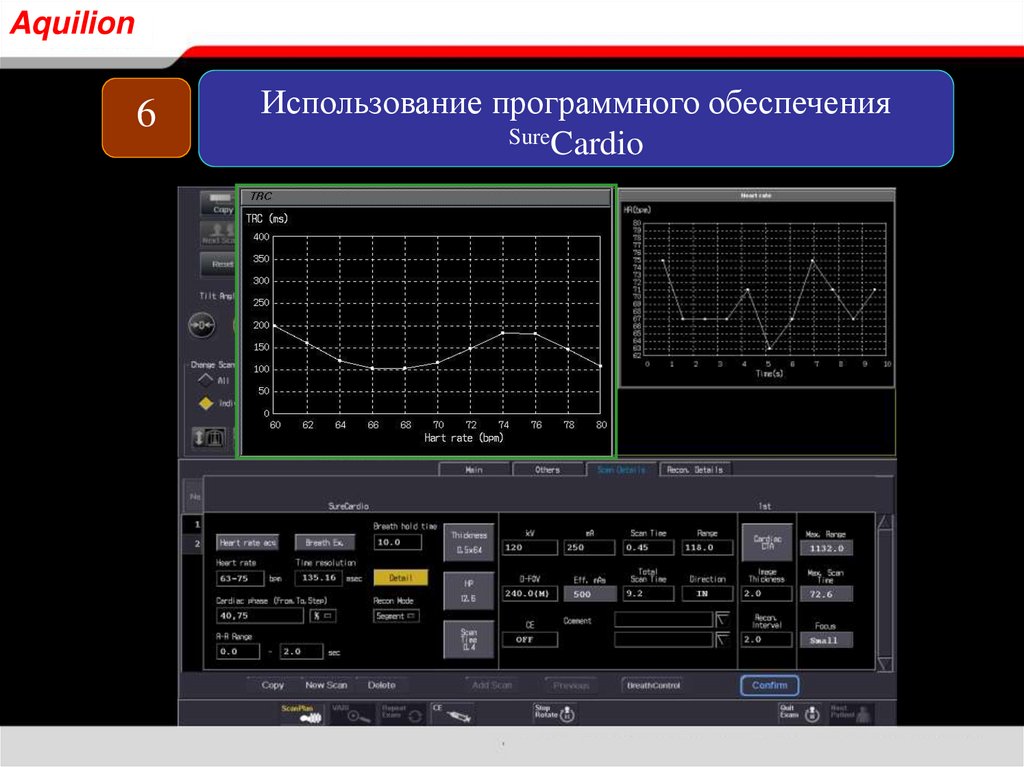Select the Individual diamond radio option
Image resolution: width=1024 pixels, height=767 pixels.
pyautogui.click(x=206, y=403)
